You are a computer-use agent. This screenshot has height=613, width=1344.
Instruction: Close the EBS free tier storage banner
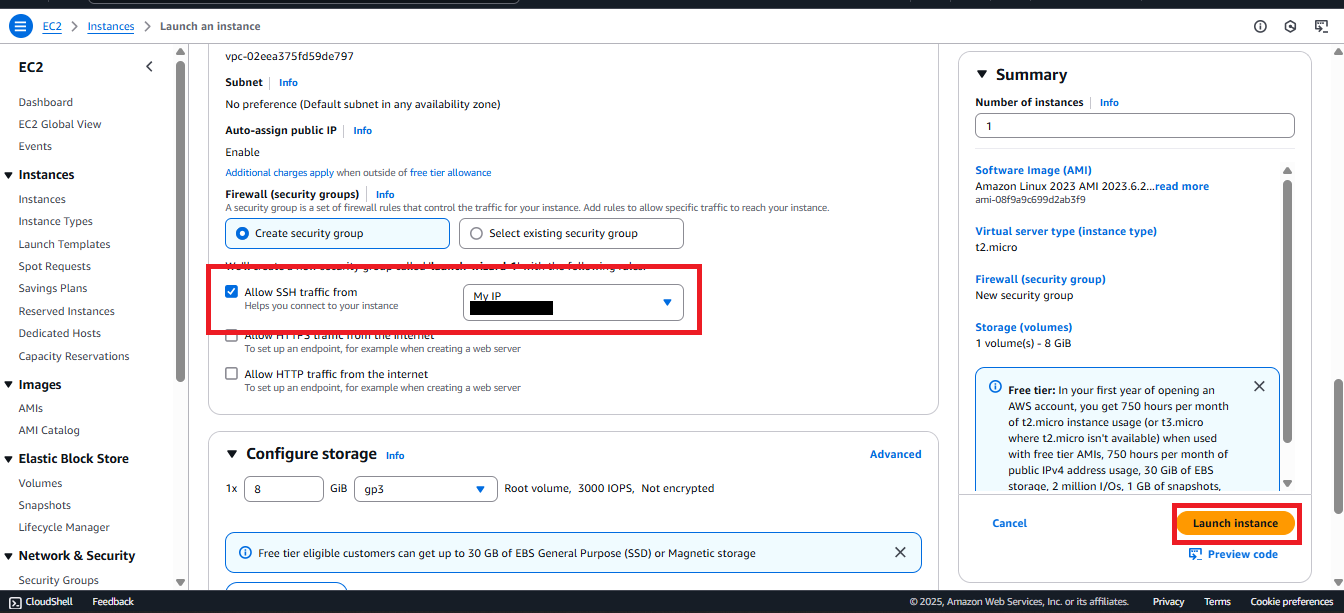(900, 552)
